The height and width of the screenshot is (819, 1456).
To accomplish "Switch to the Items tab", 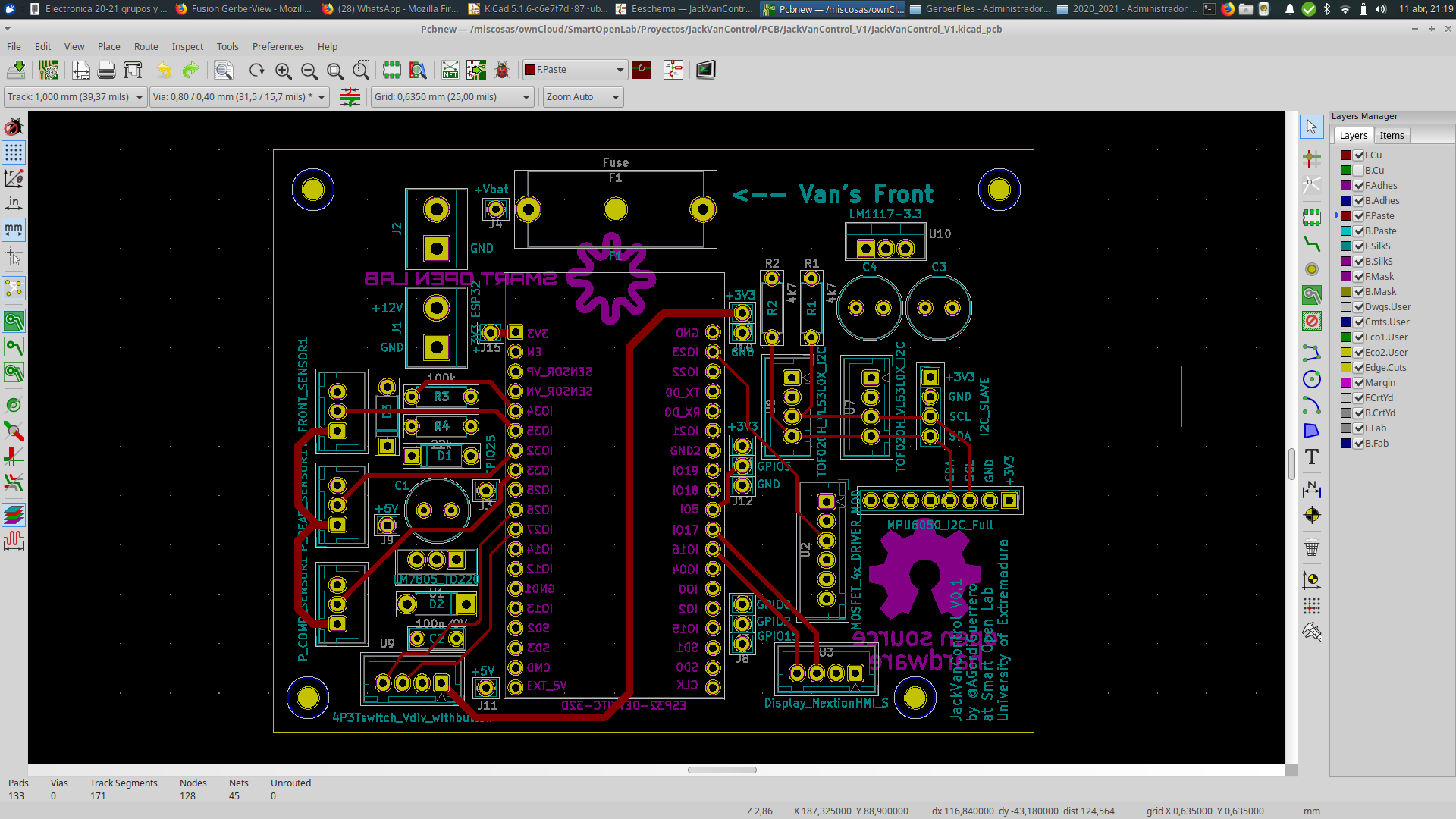I will (x=1391, y=135).
